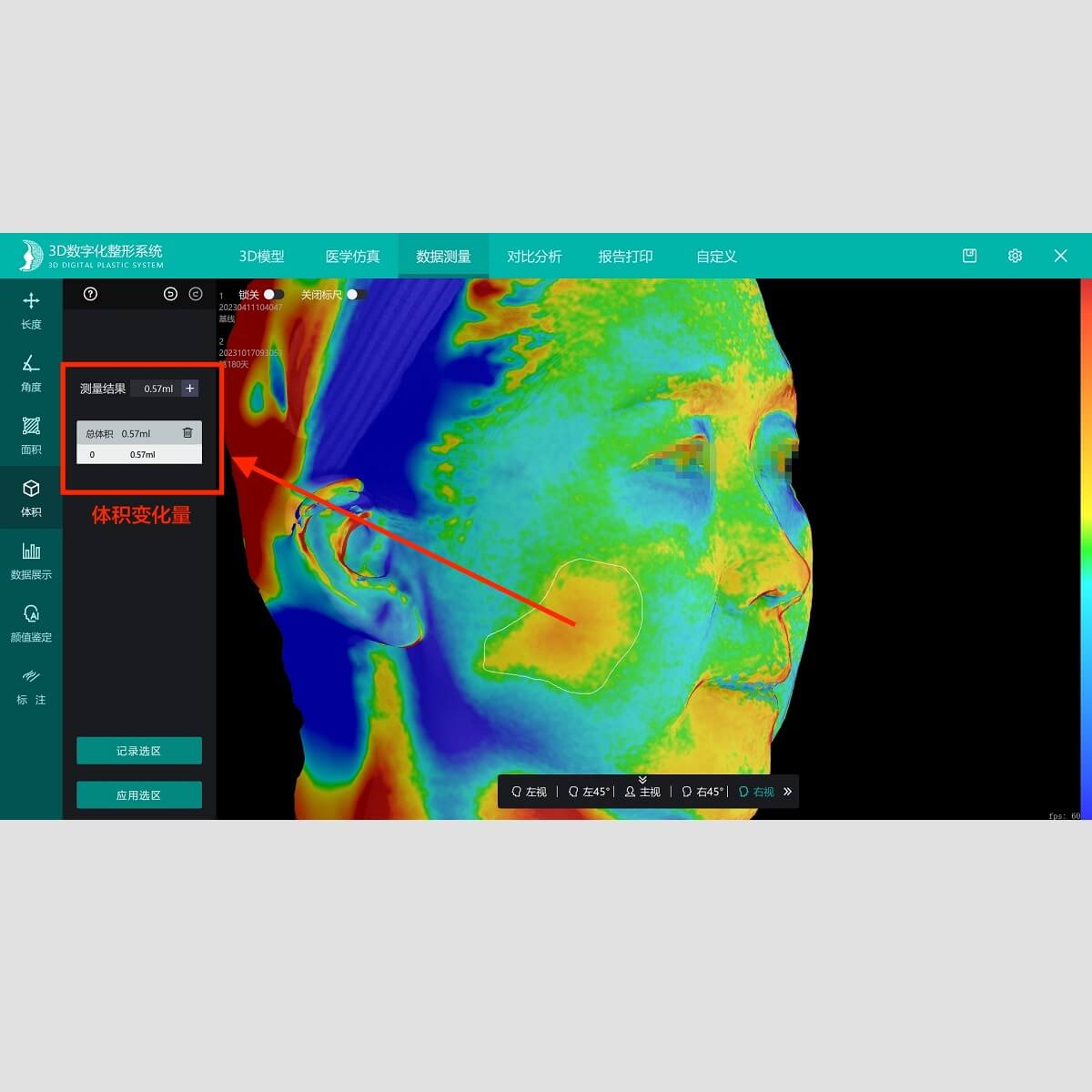Click the undo arrow icon in panel header
The image size is (1092, 1092).
tap(170, 294)
